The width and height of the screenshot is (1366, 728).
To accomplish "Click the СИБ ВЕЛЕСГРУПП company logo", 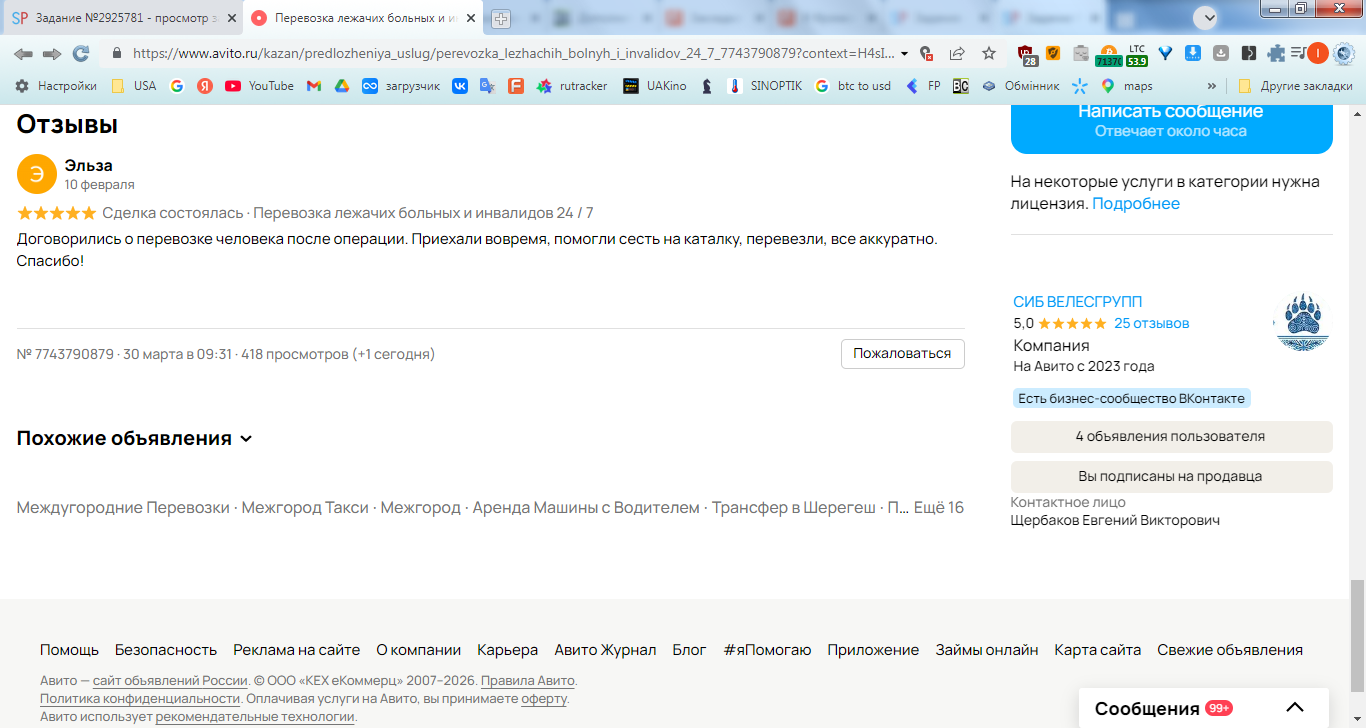I will [1302, 322].
